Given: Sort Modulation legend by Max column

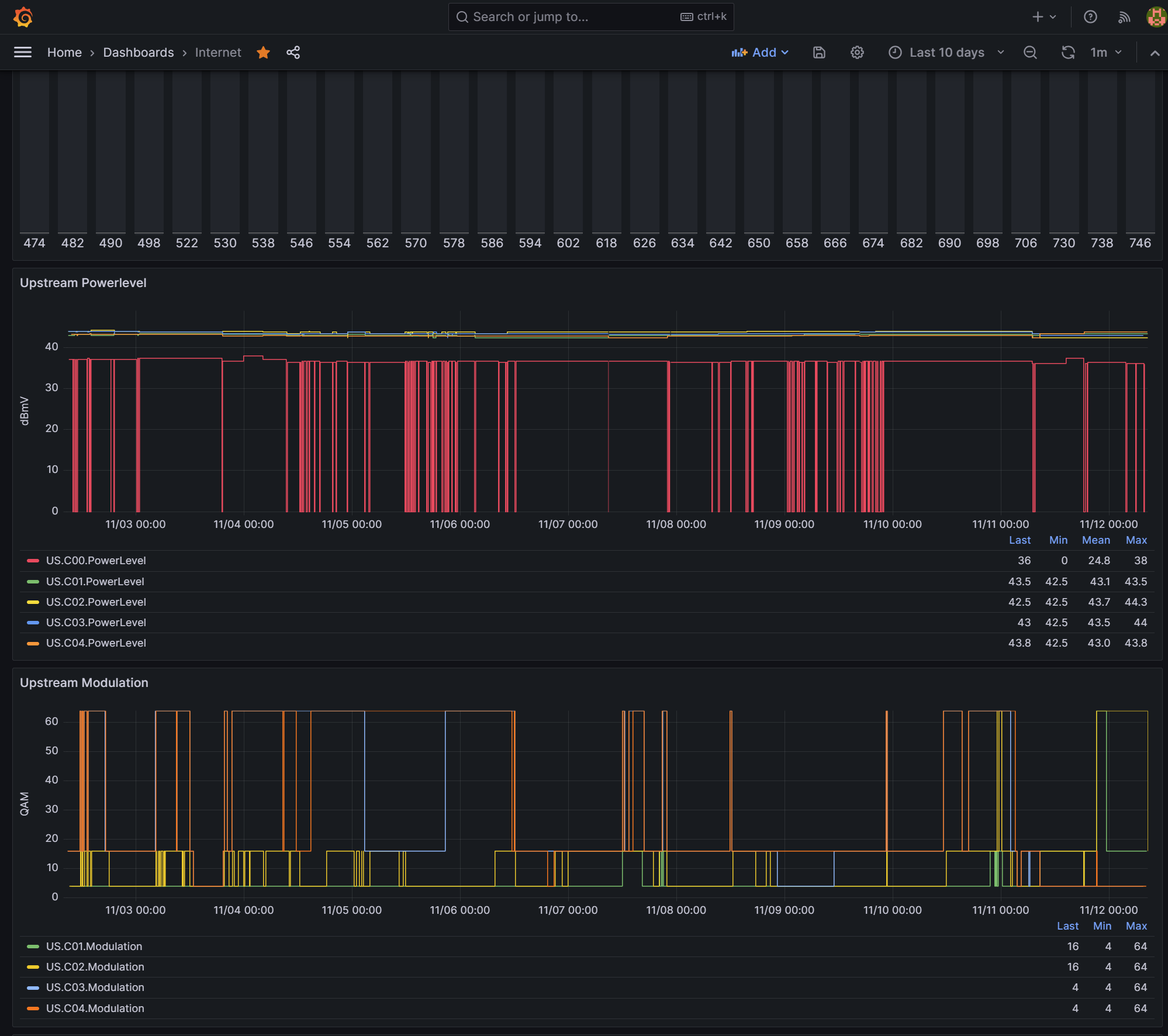Looking at the screenshot, I should pyautogui.click(x=1136, y=926).
